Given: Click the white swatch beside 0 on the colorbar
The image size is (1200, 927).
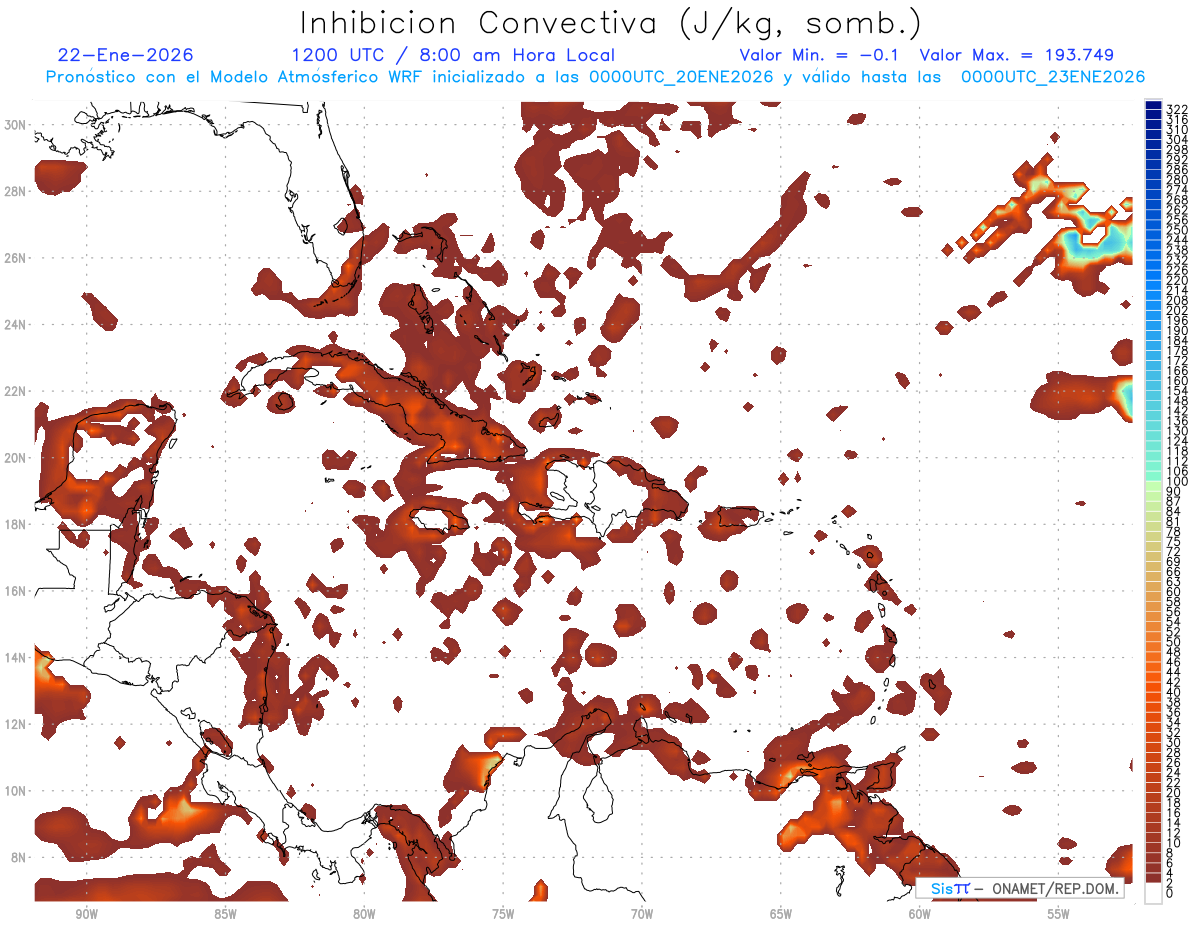Looking at the screenshot, I should tap(1153, 893).
